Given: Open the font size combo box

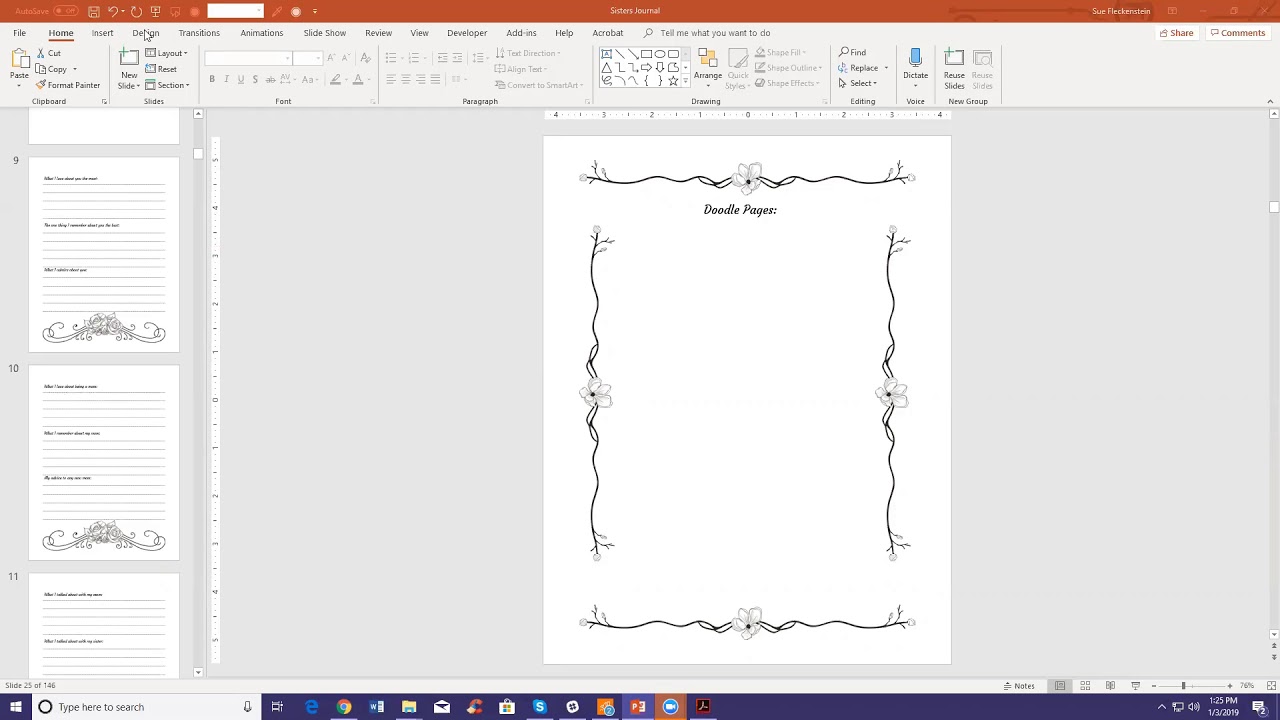Looking at the screenshot, I should [306, 58].
